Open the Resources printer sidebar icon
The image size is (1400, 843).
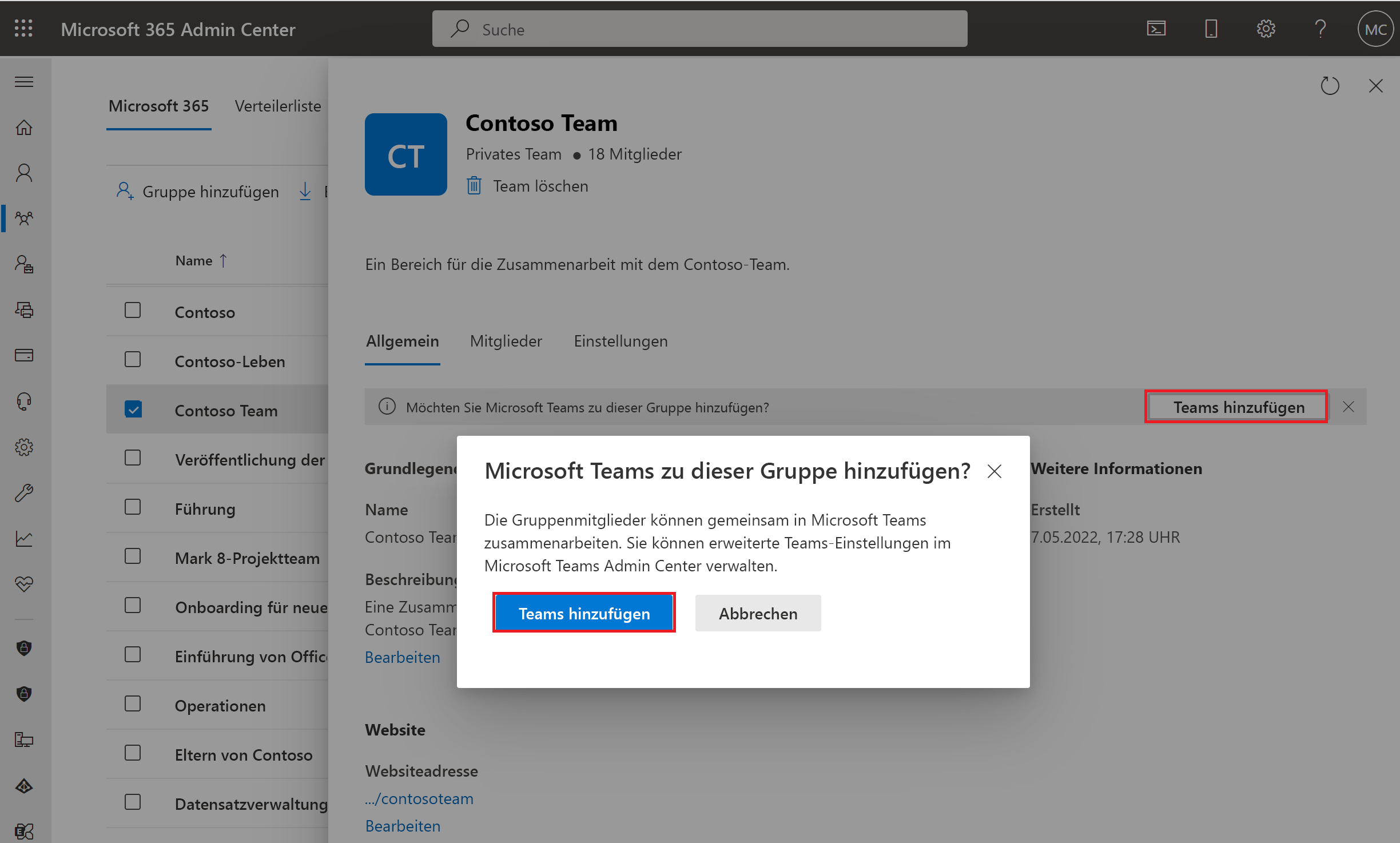(23, 310)
